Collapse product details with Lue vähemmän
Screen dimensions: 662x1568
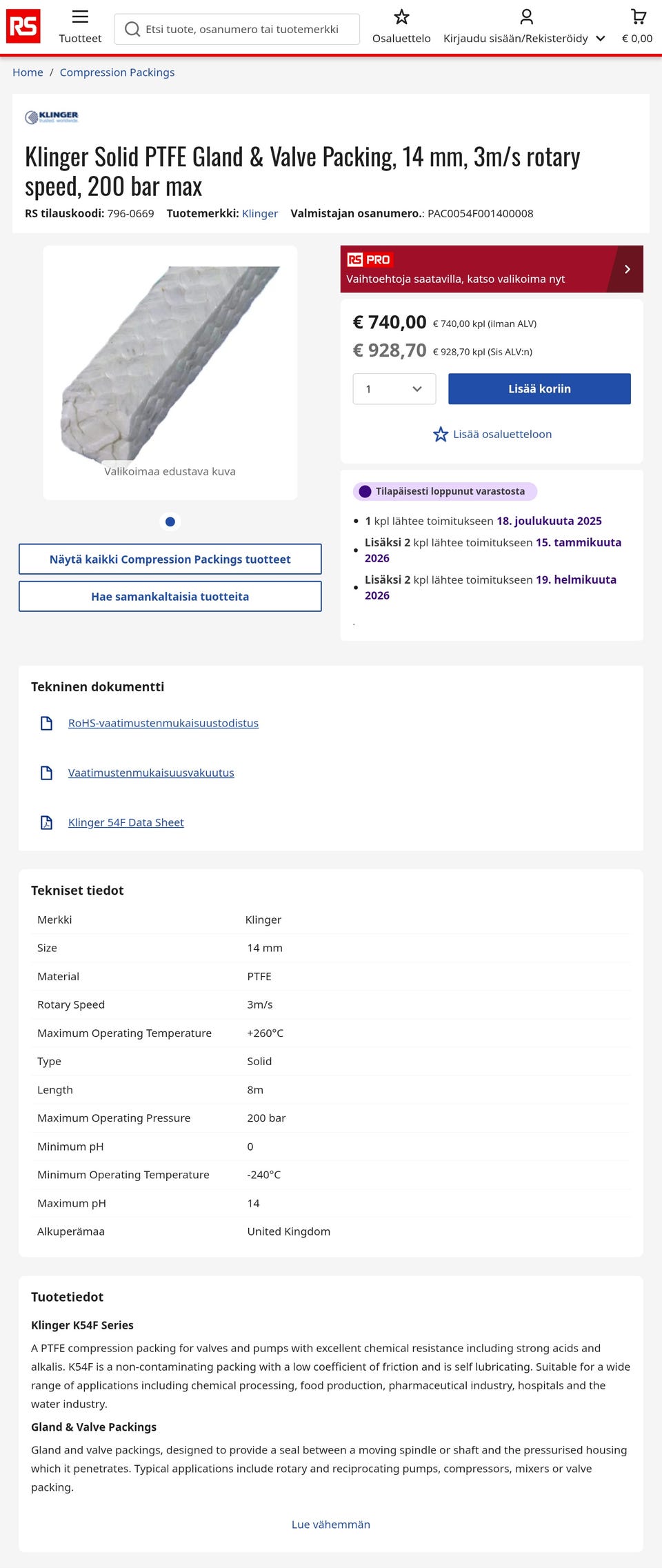click(x=330, y=1525)
